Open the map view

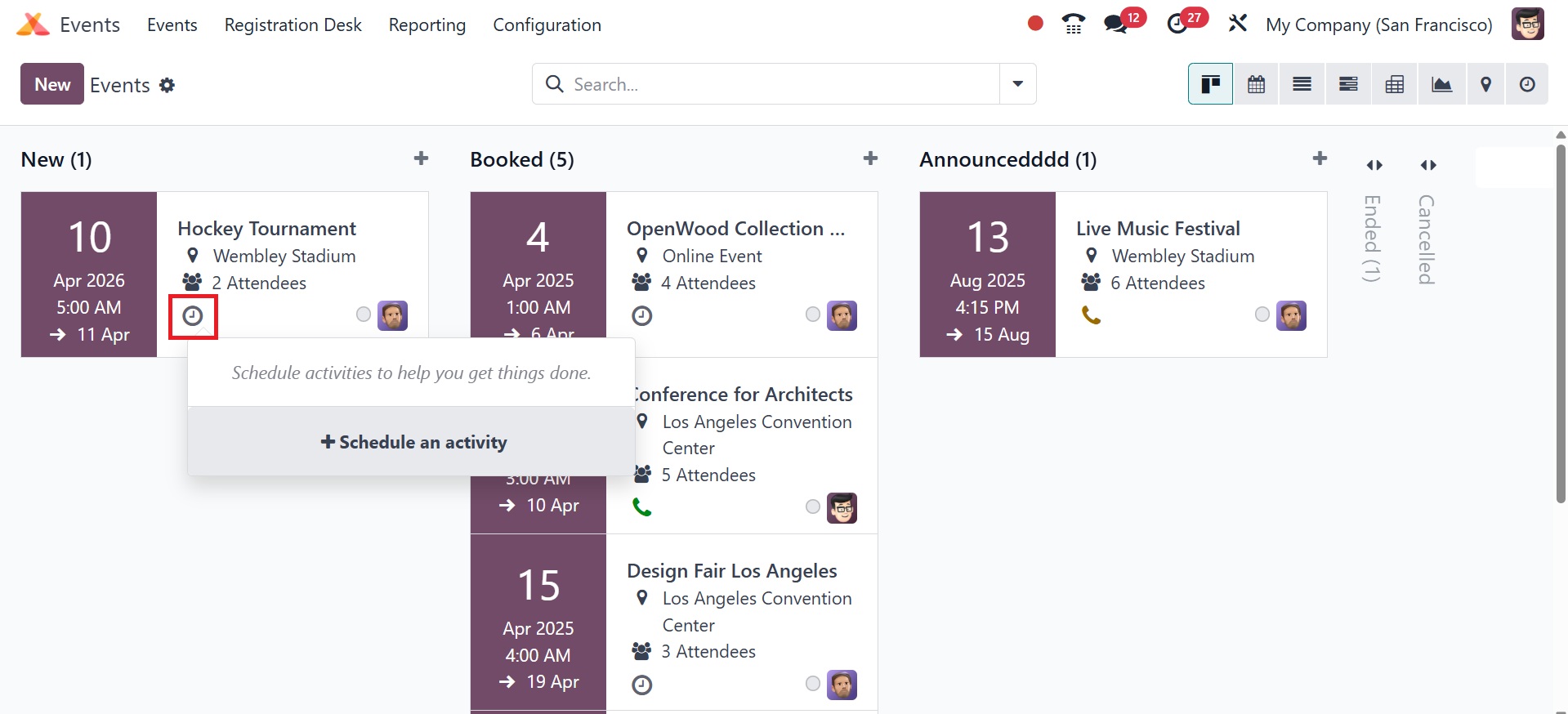tap(1486, 84)
